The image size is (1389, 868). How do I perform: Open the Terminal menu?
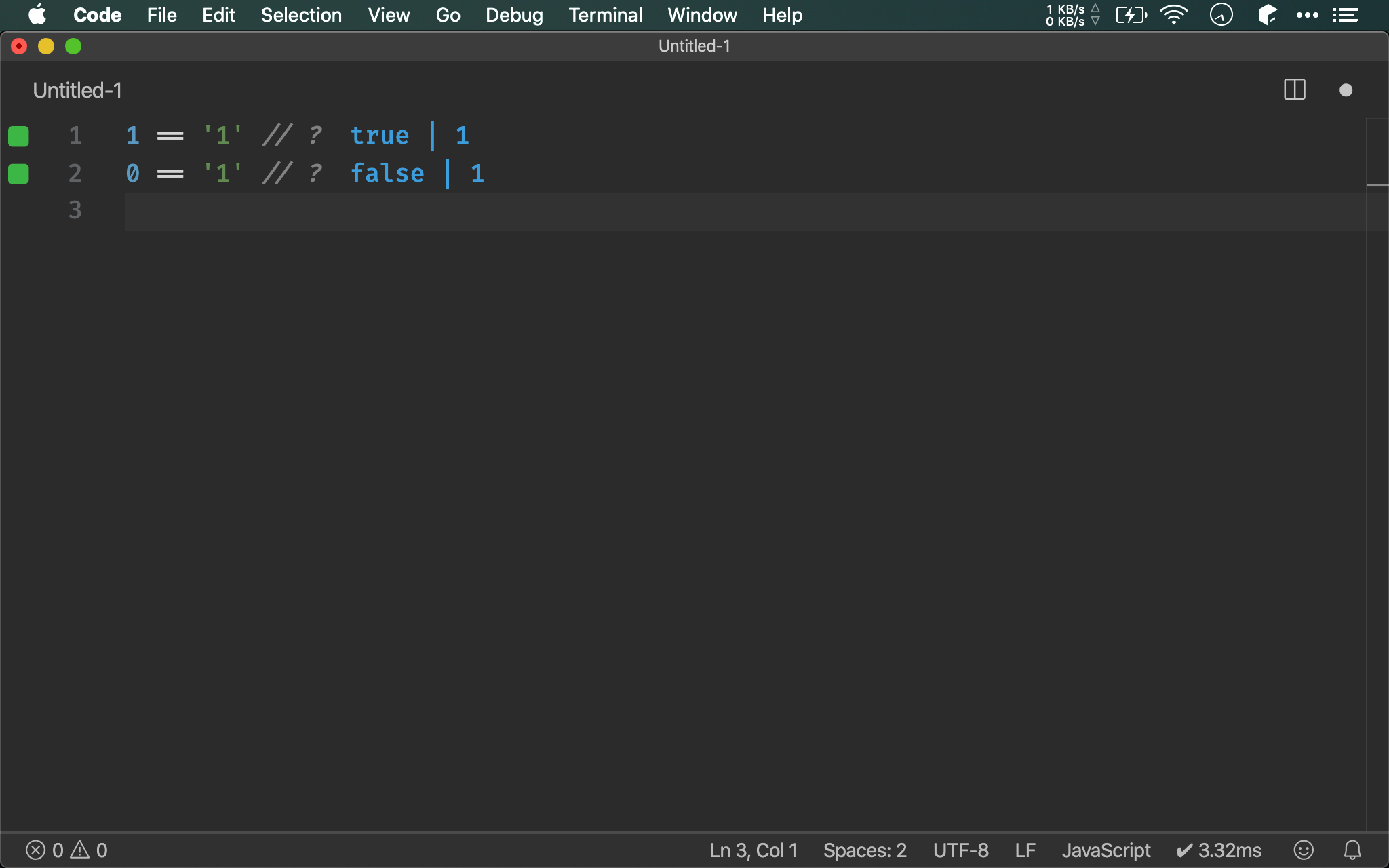[605, 15]
